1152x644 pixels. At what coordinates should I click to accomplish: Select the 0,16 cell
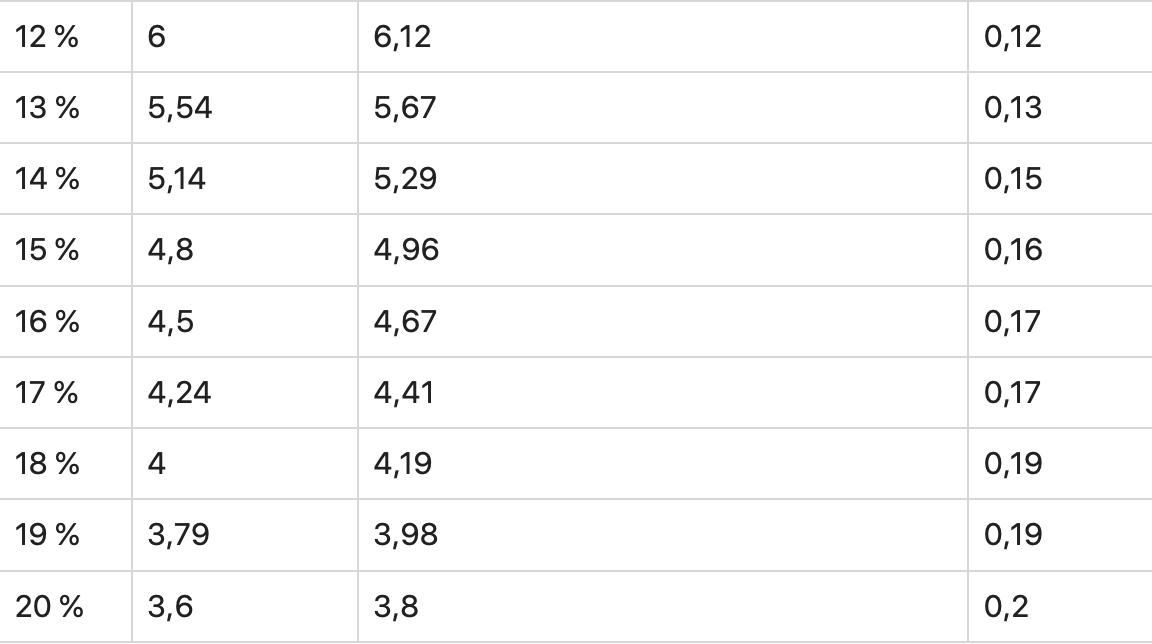point(1013,250)
